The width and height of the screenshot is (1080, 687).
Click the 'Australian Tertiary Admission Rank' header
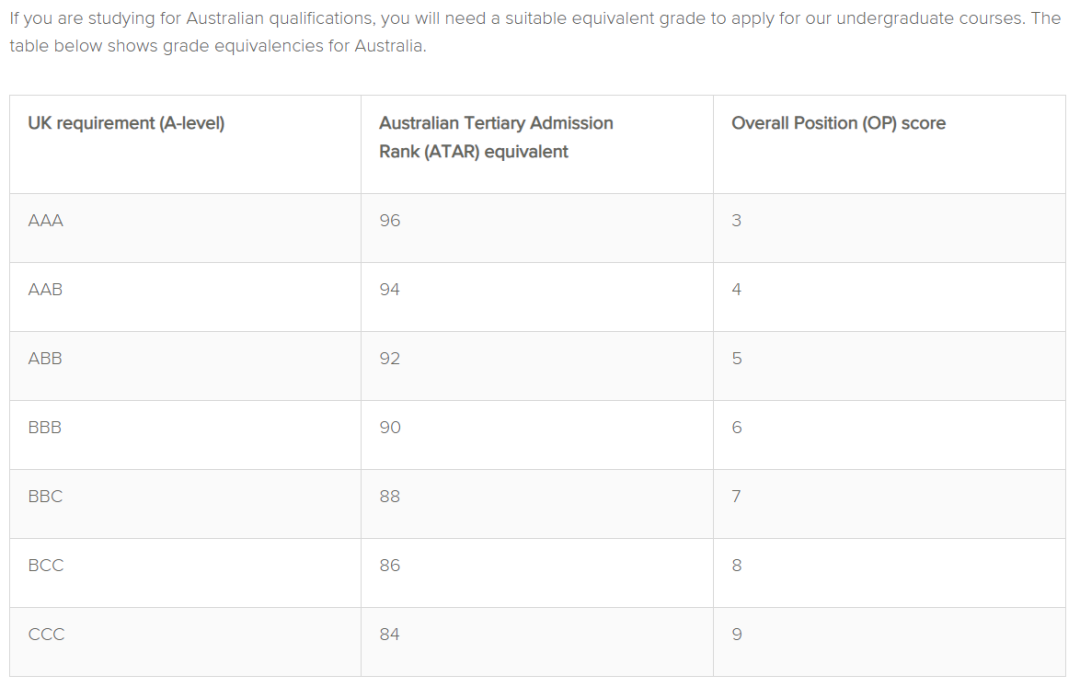496,137
